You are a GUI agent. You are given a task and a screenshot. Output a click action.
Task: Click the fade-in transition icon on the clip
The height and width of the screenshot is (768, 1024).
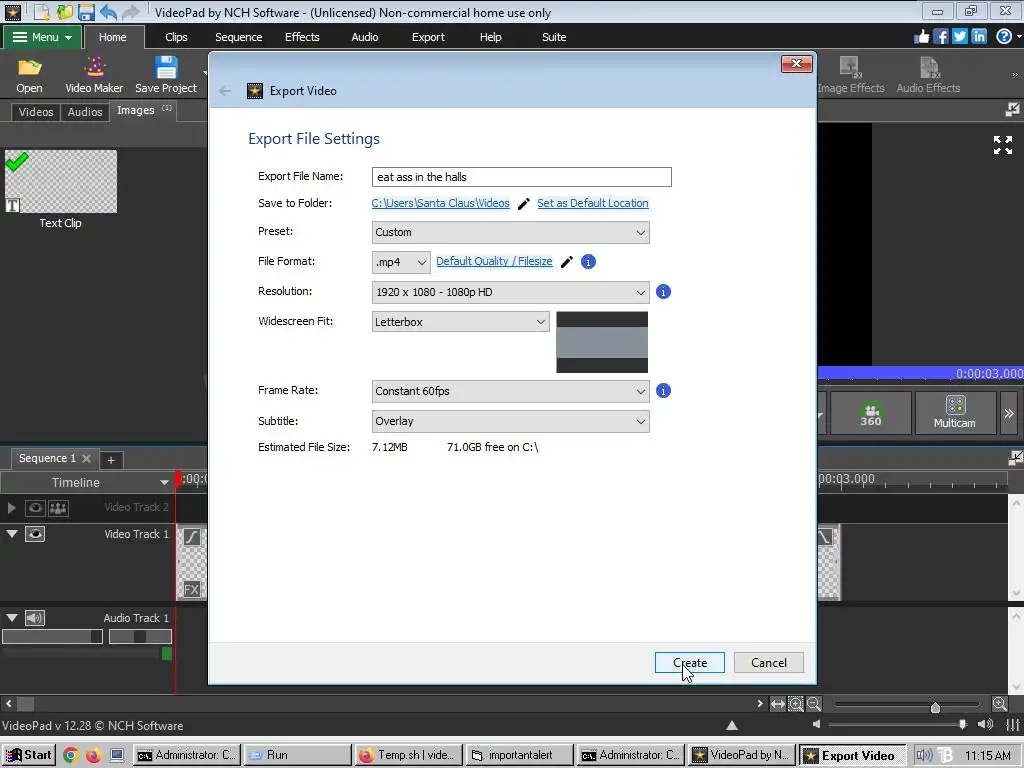coord(191,537)
